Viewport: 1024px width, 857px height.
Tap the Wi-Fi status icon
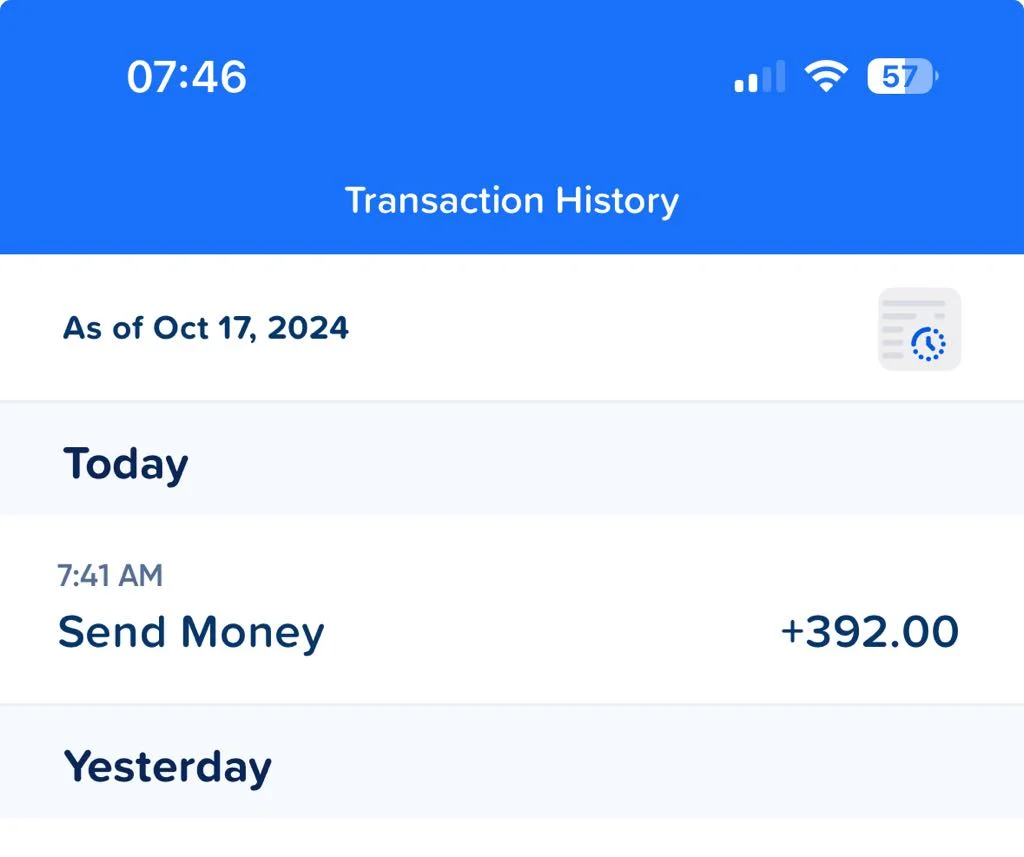tap(826, 76)
